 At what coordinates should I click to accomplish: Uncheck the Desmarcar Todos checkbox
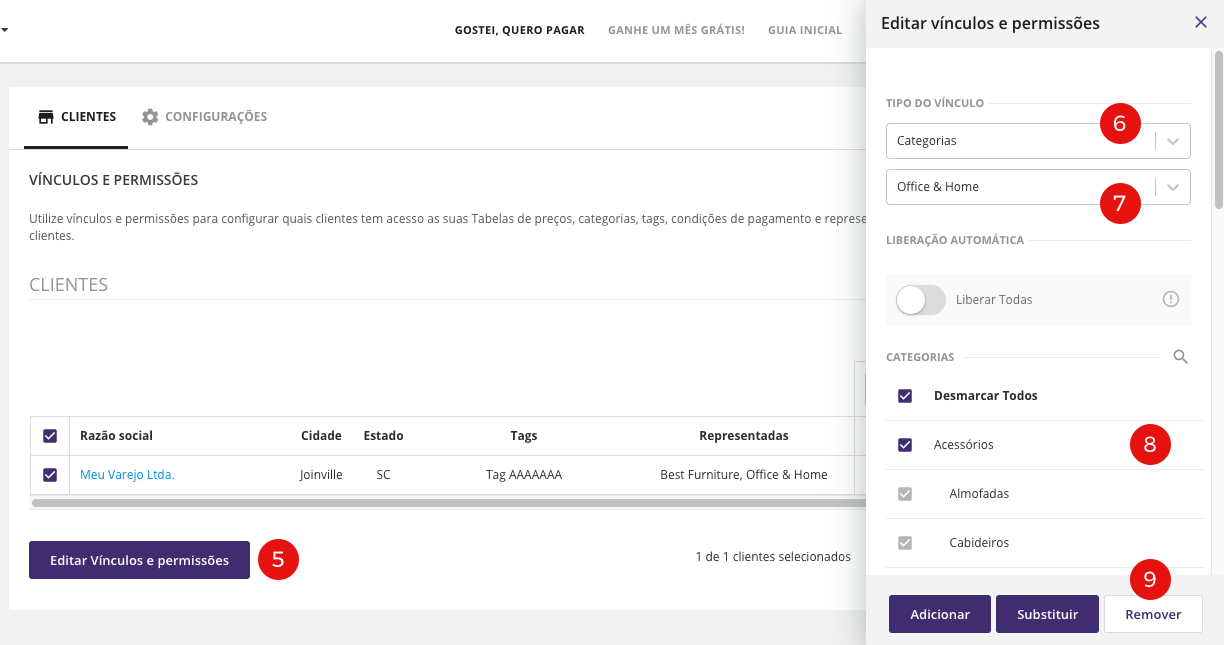[905, 396]
